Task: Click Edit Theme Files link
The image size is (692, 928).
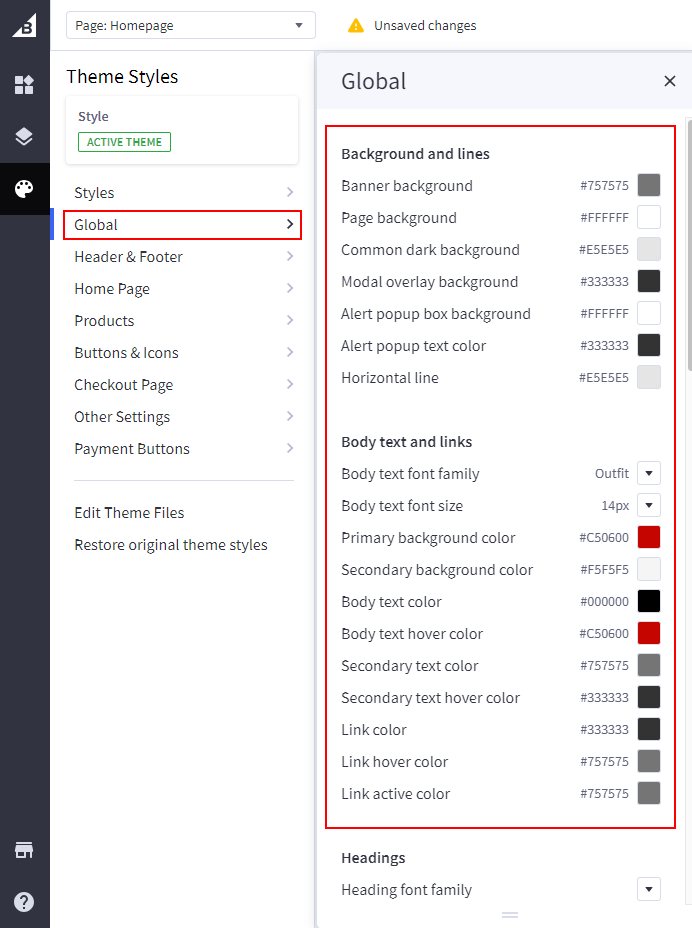Action: [x=129, y=513]
